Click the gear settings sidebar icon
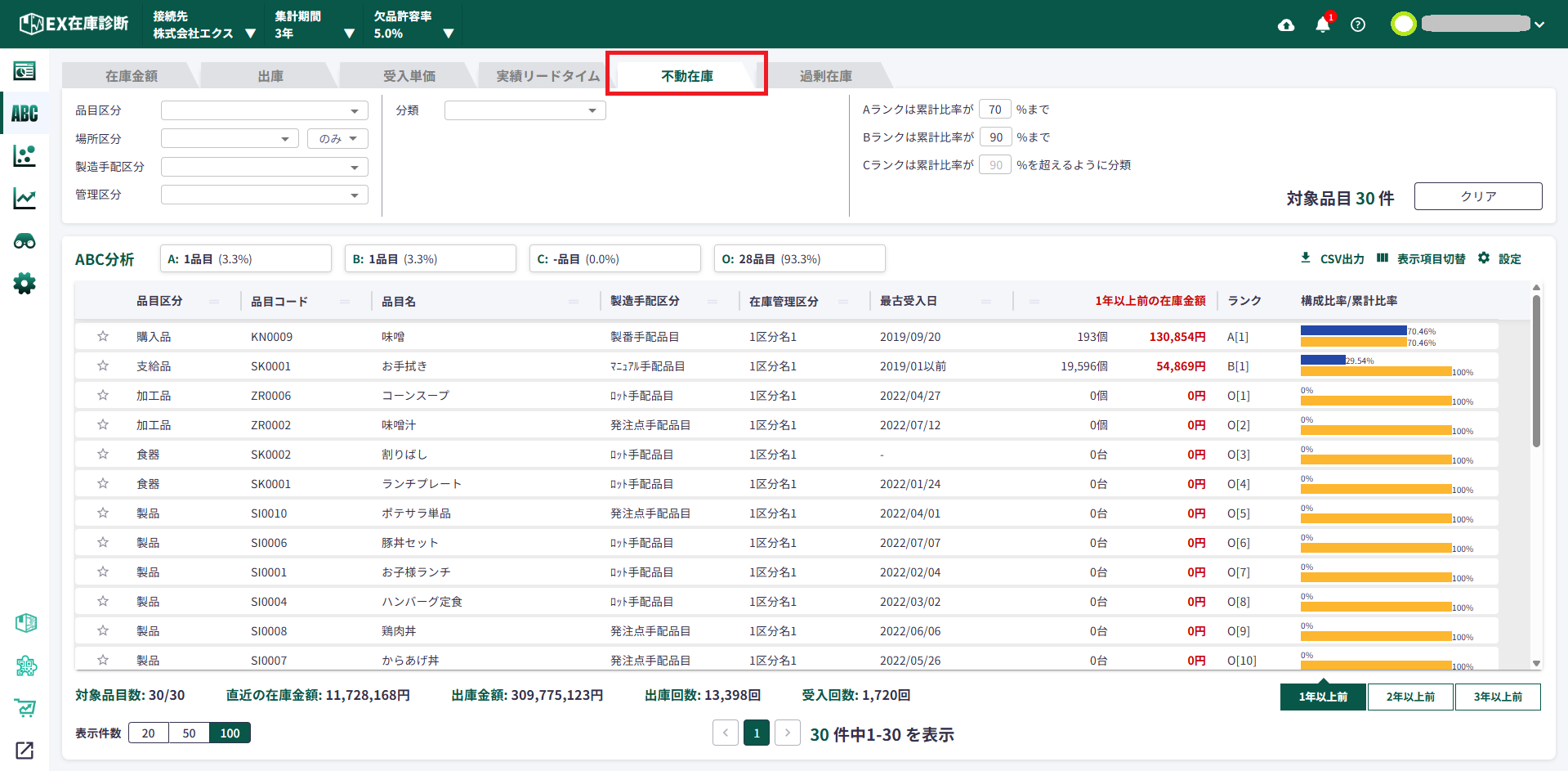The image size is (1568, 771). coord(25,284)
